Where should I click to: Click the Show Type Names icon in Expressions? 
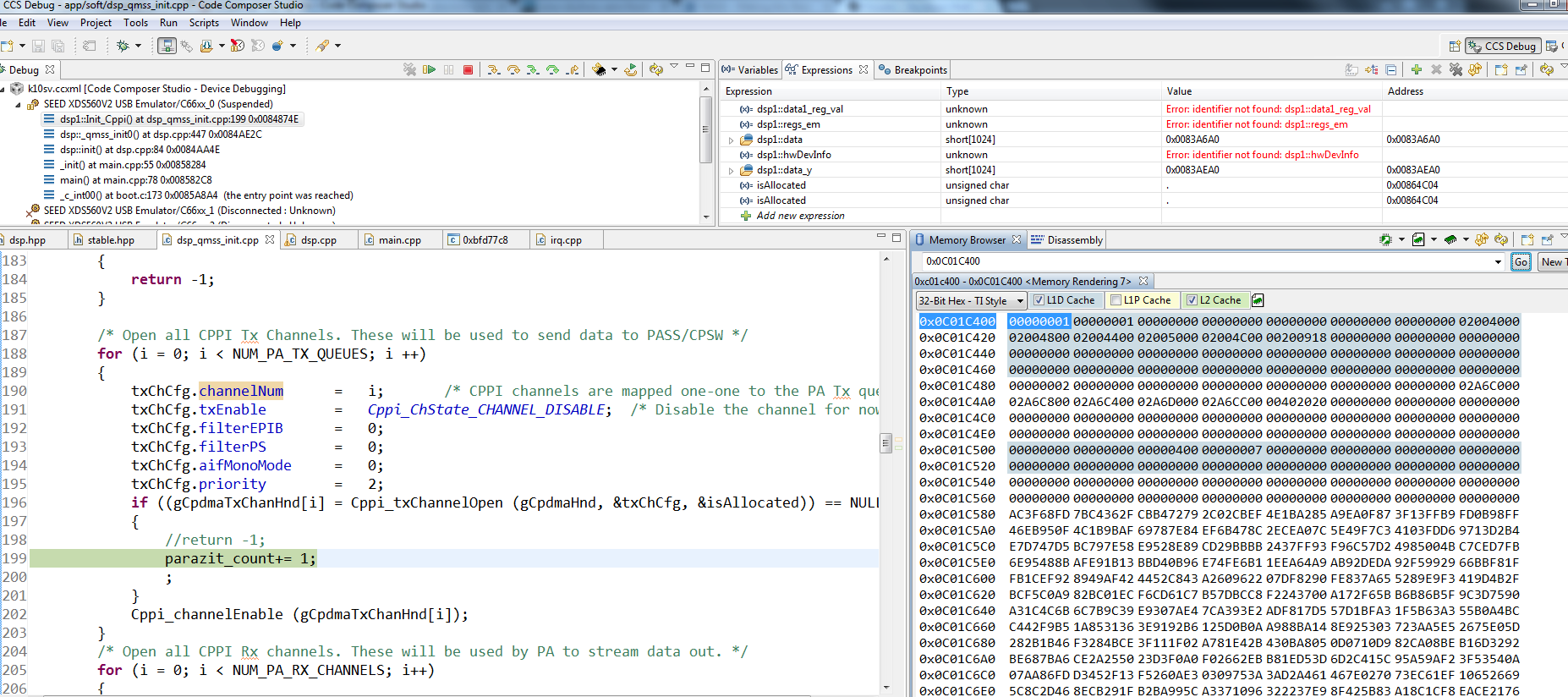(x=1351, y=69)
